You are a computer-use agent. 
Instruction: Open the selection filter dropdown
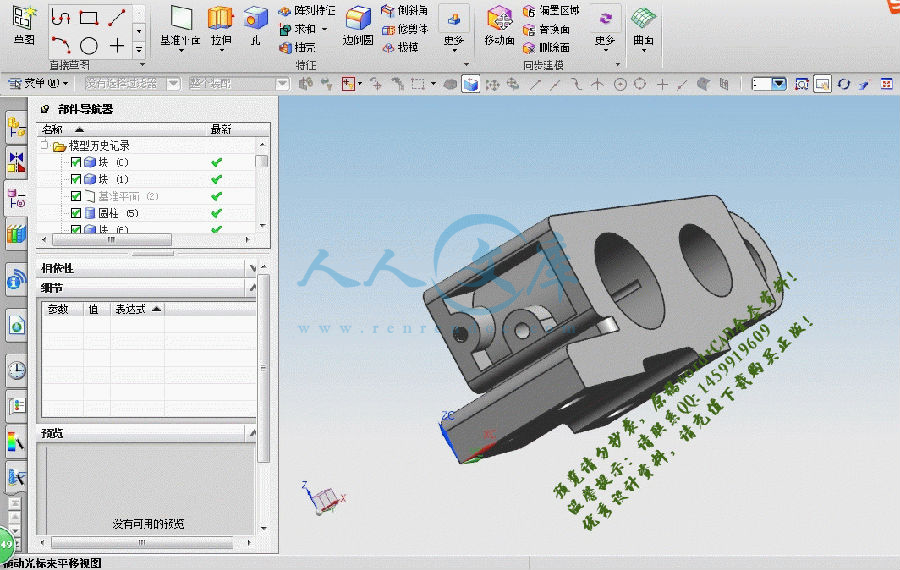click(x=173, y=84)
